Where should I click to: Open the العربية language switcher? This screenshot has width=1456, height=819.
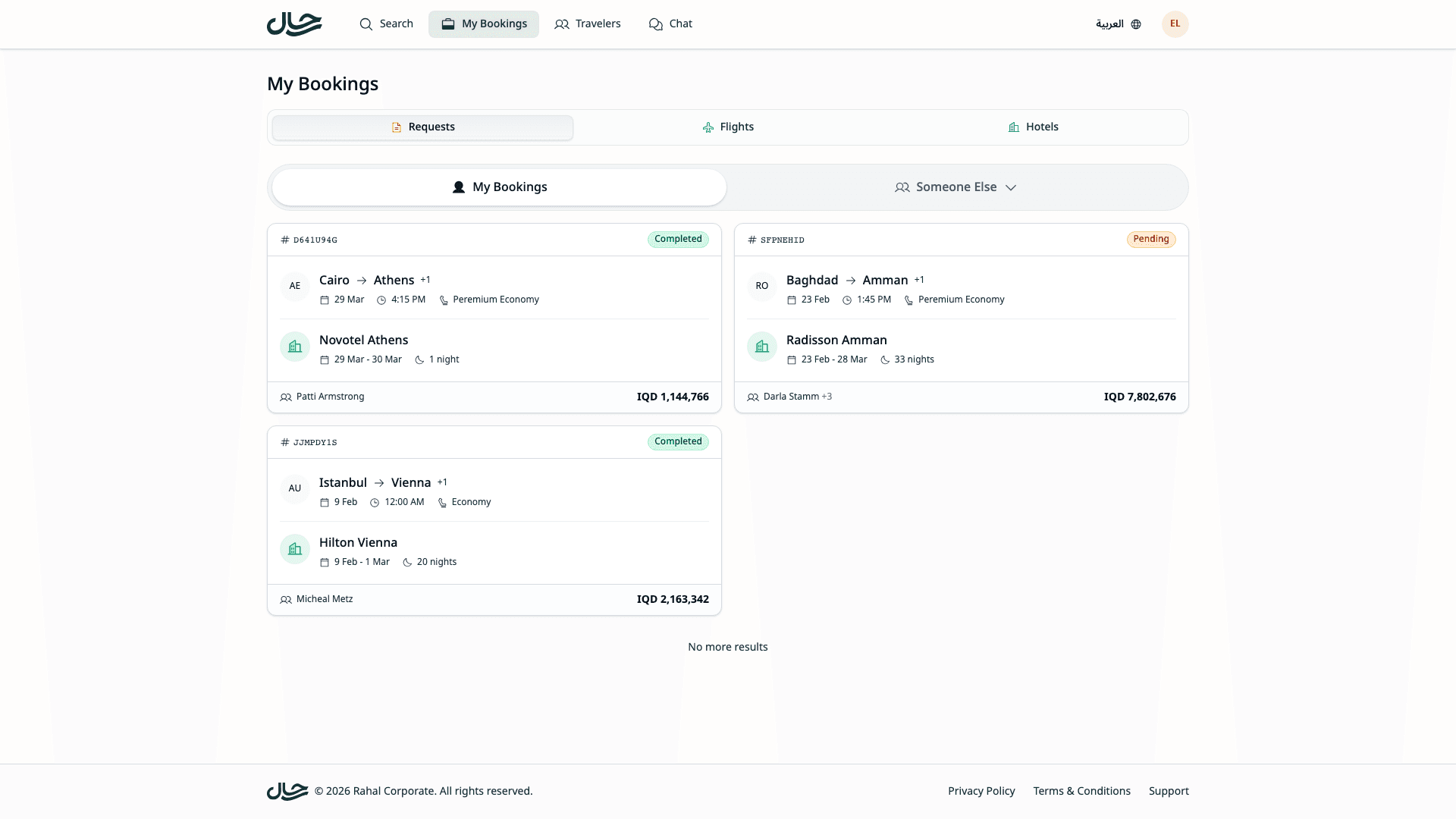coord(1109,24)
